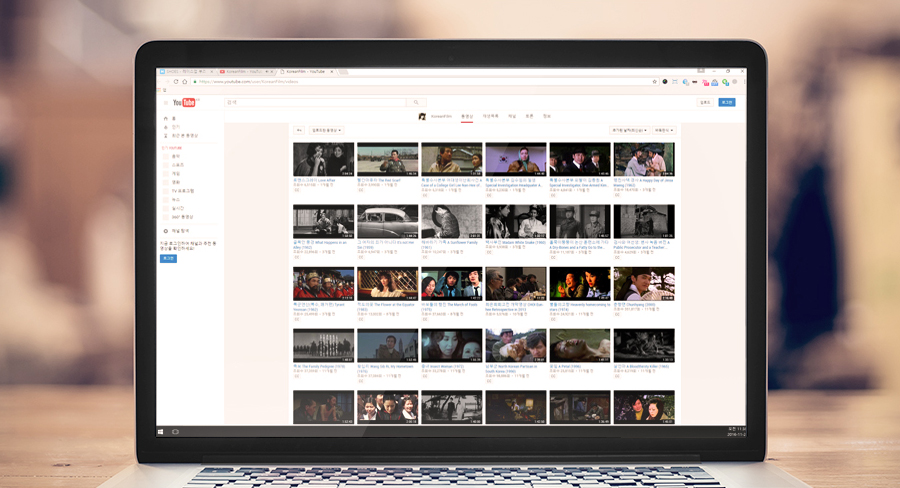900x488 pixels.
Task: Open the hamburger guide menu beside YouTube logo
Action: [166, 103]
